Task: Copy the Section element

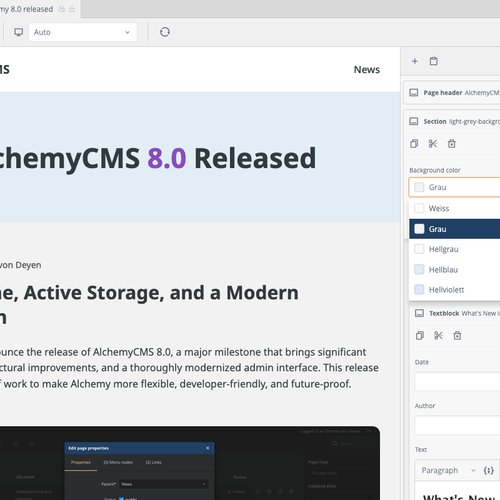Action: point(414,144)
